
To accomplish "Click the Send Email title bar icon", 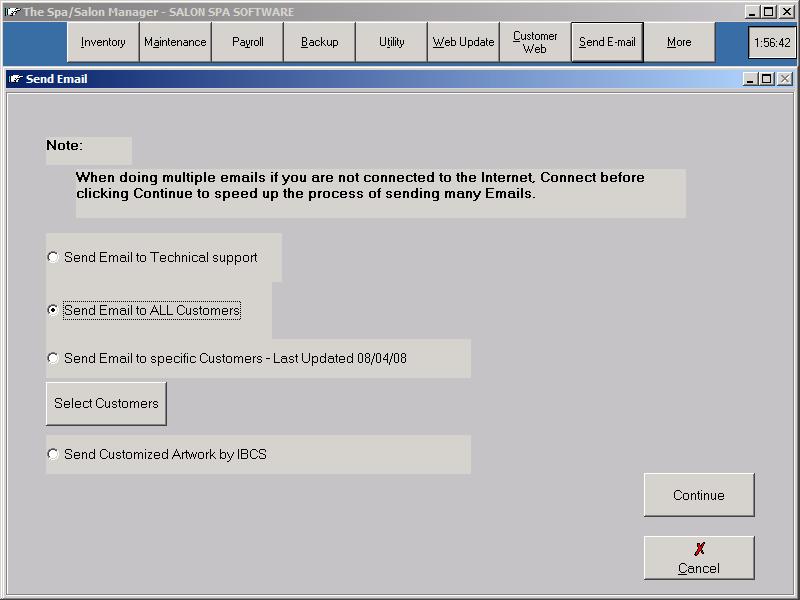I will (x=15, y=79).
